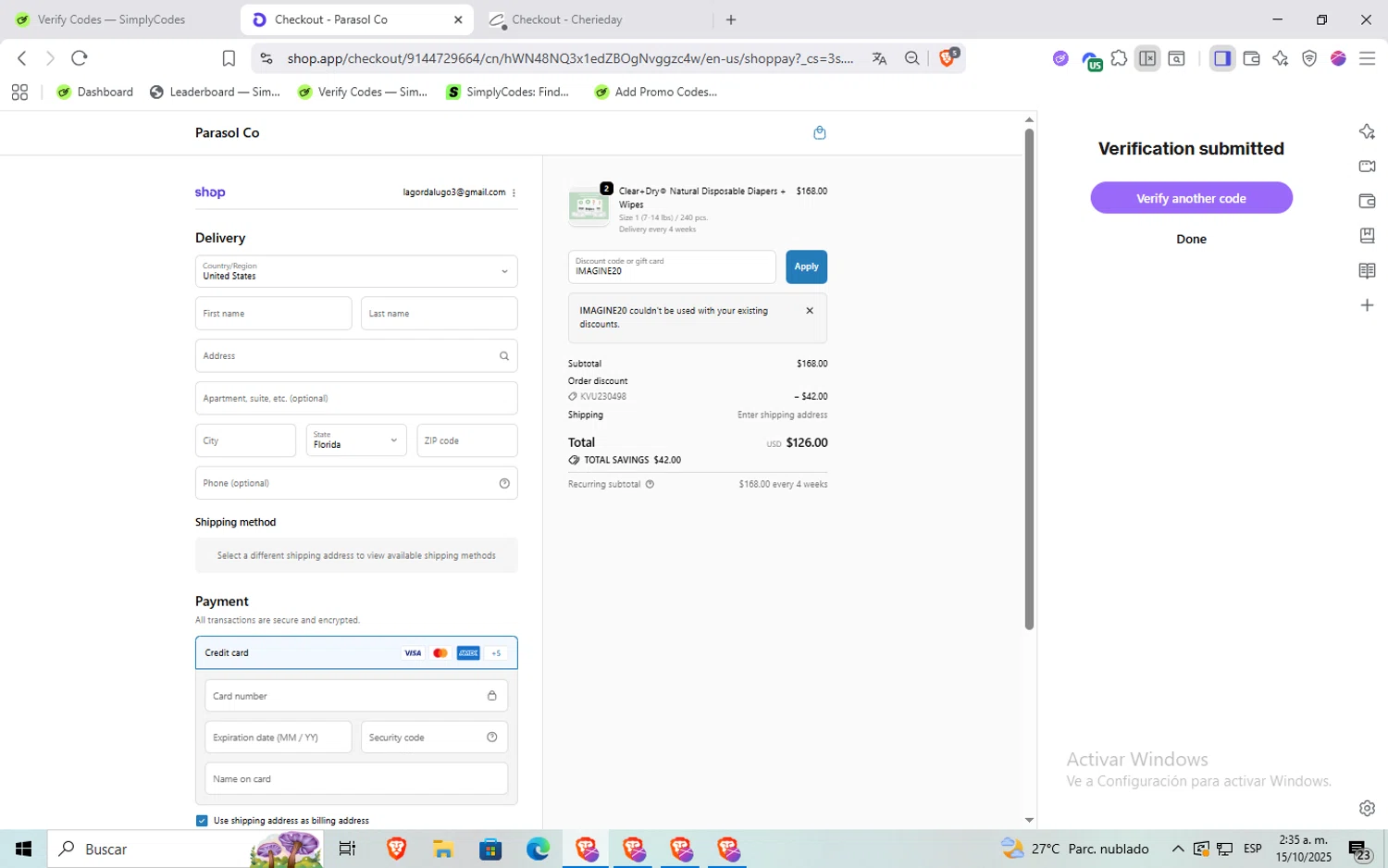
Task: Click the First name field
Action: tap(273, 314)
